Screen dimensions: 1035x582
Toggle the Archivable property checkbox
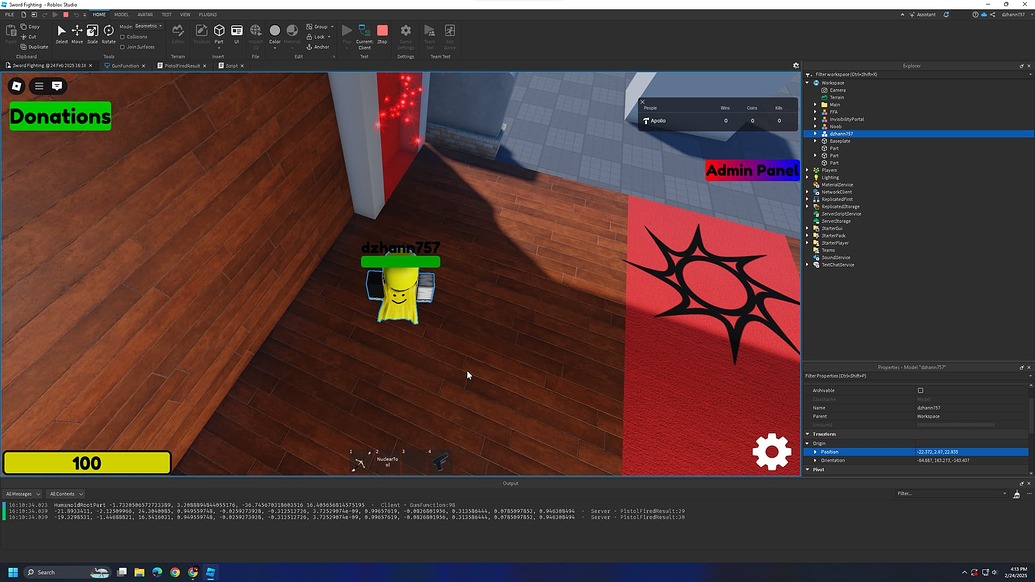(x=920, y=390)
